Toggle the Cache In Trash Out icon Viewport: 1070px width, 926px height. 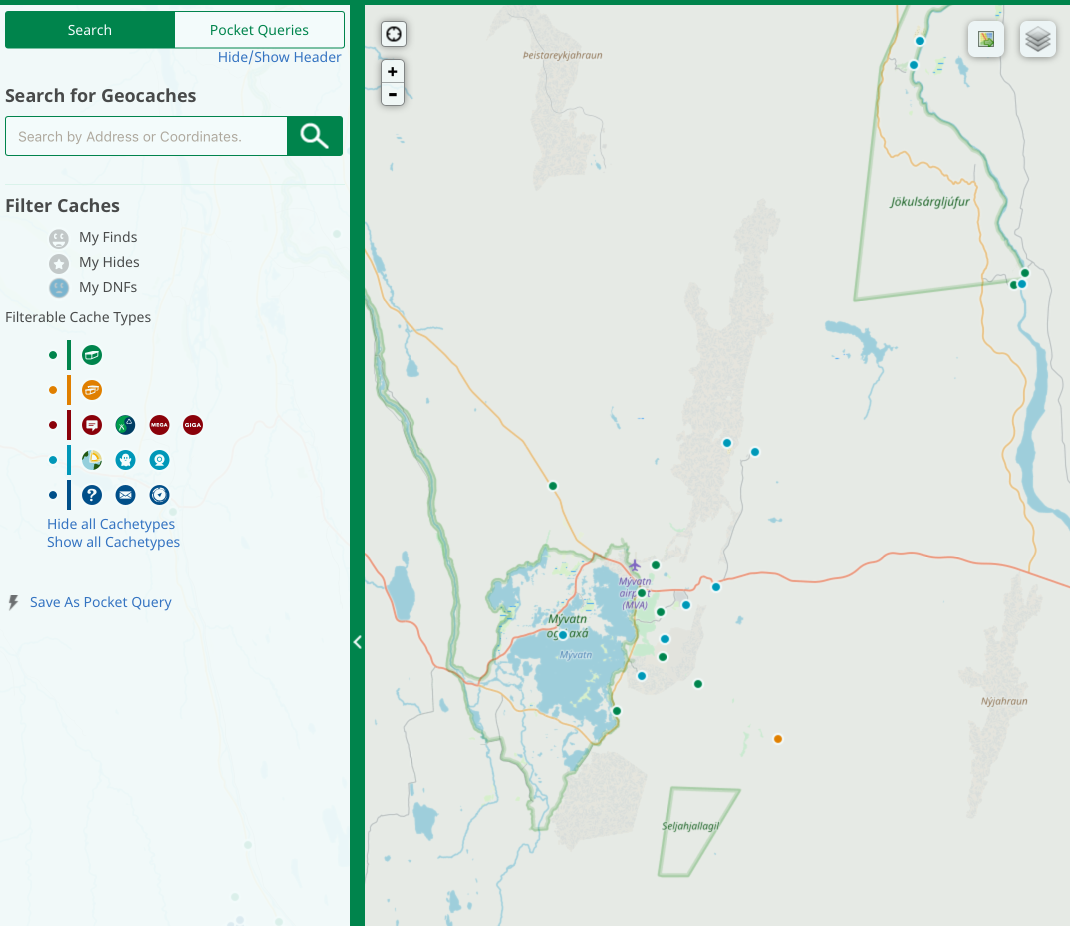click(126, 425)
